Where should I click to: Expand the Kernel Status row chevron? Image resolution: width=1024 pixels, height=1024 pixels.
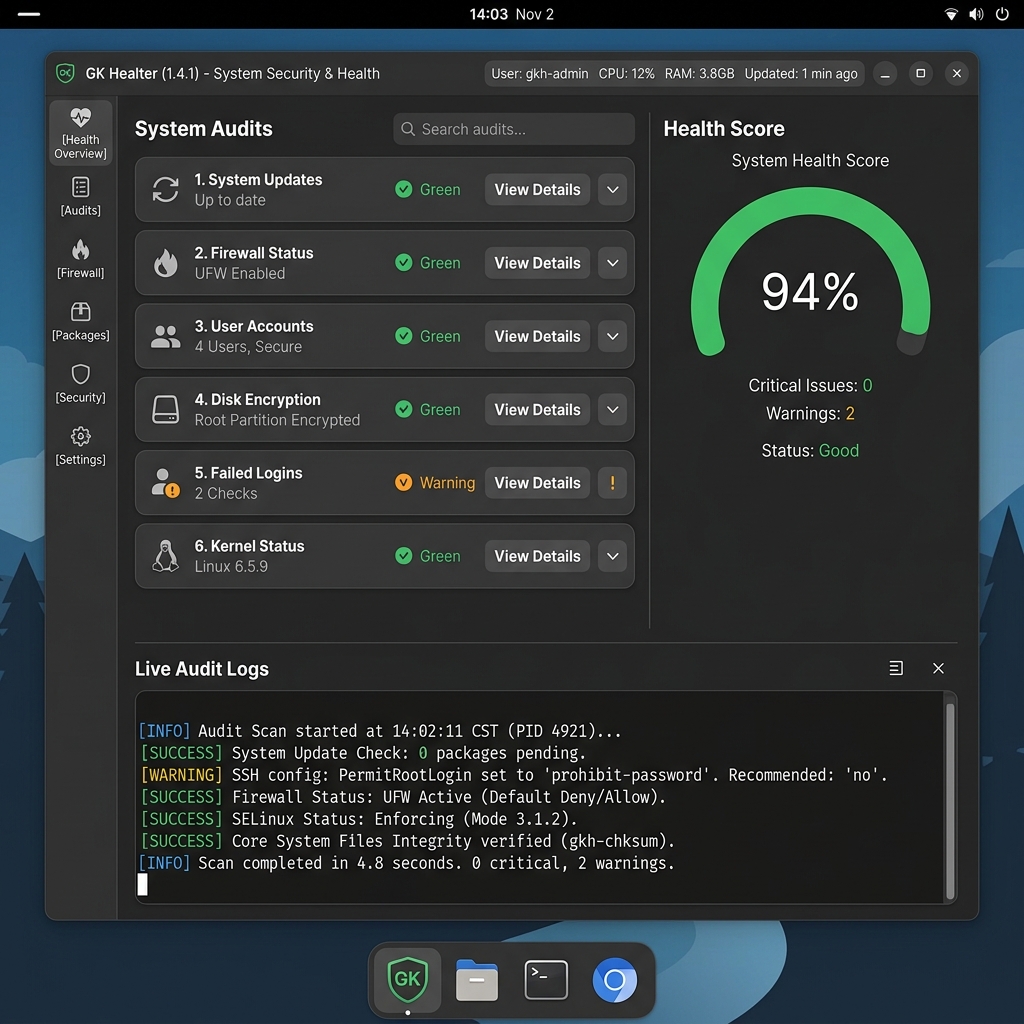612,556
